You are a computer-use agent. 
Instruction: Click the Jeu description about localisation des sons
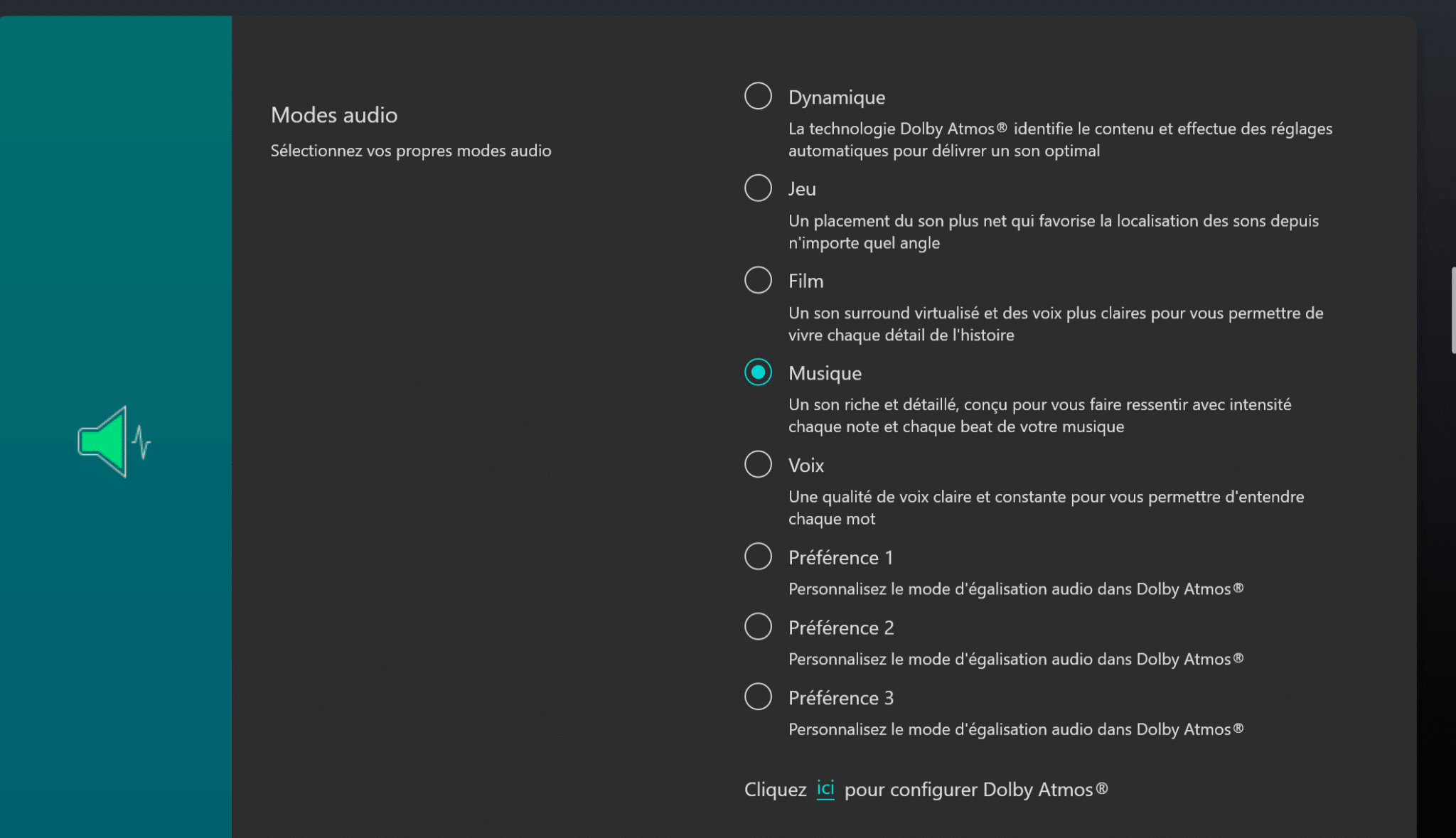(1054, 232)
